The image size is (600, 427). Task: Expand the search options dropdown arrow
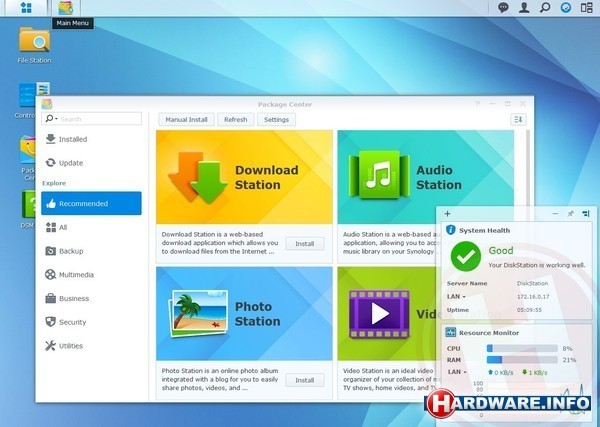click(56, 119)
